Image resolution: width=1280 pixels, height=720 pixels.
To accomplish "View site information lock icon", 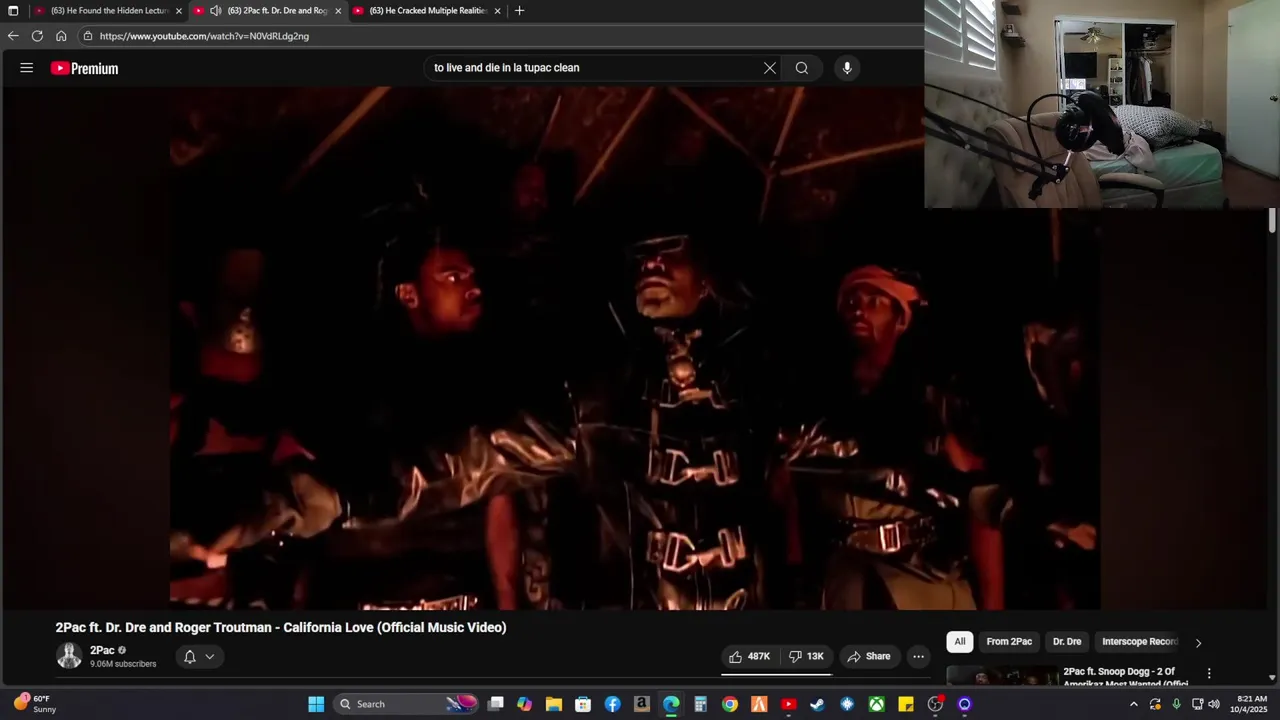I will (88, 36).
